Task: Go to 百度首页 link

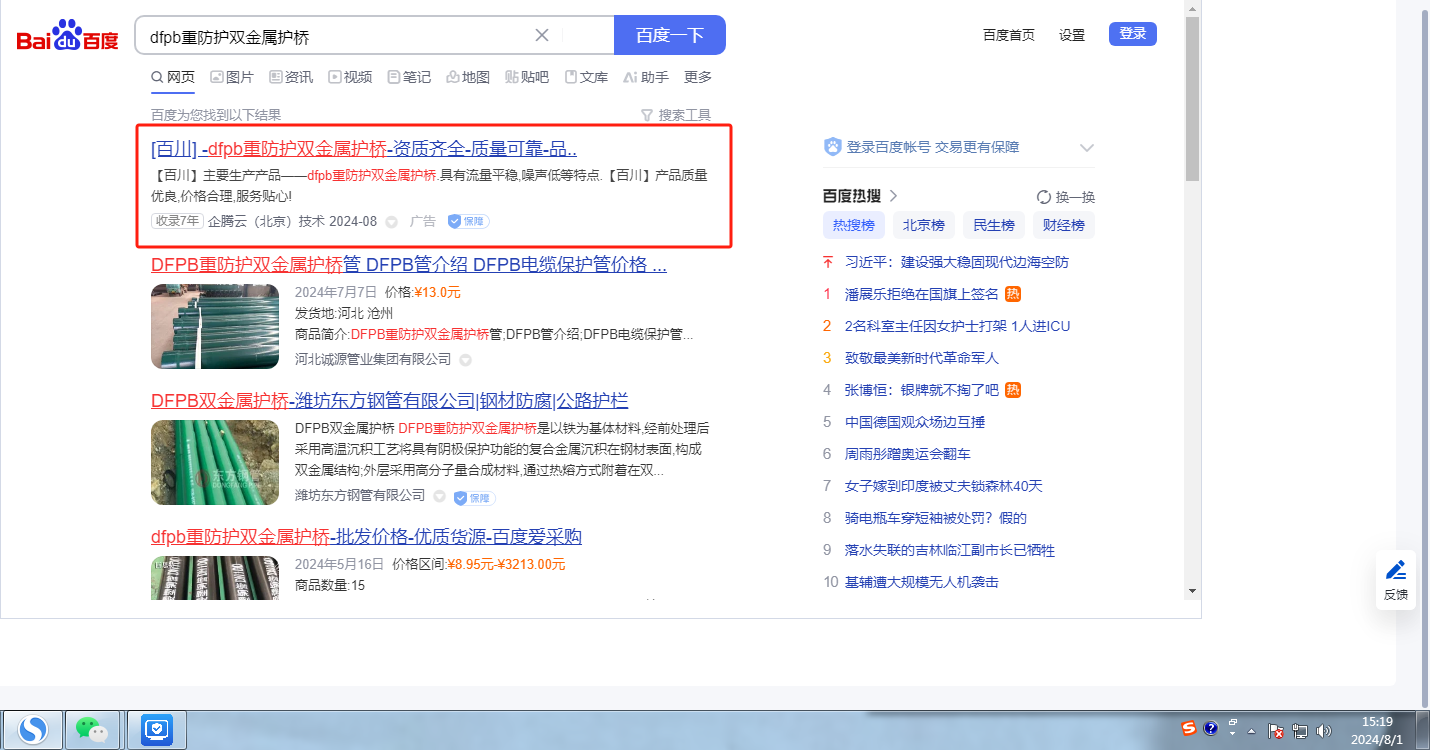Action: pyautogui.click(x=1009, y=35)
